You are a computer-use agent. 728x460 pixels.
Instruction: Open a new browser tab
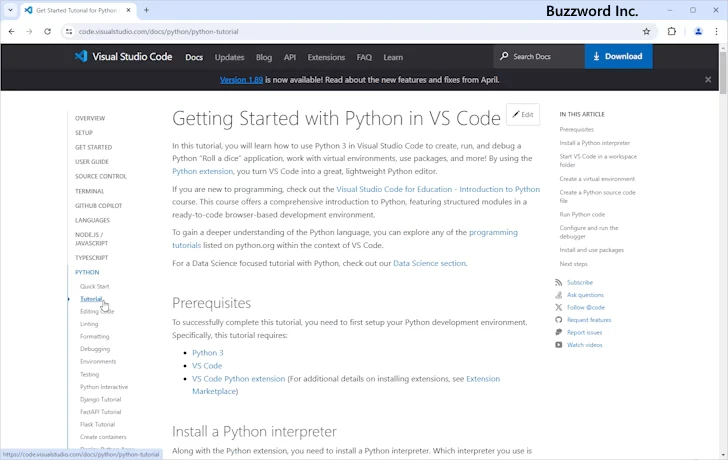click(x=146, y=10)
